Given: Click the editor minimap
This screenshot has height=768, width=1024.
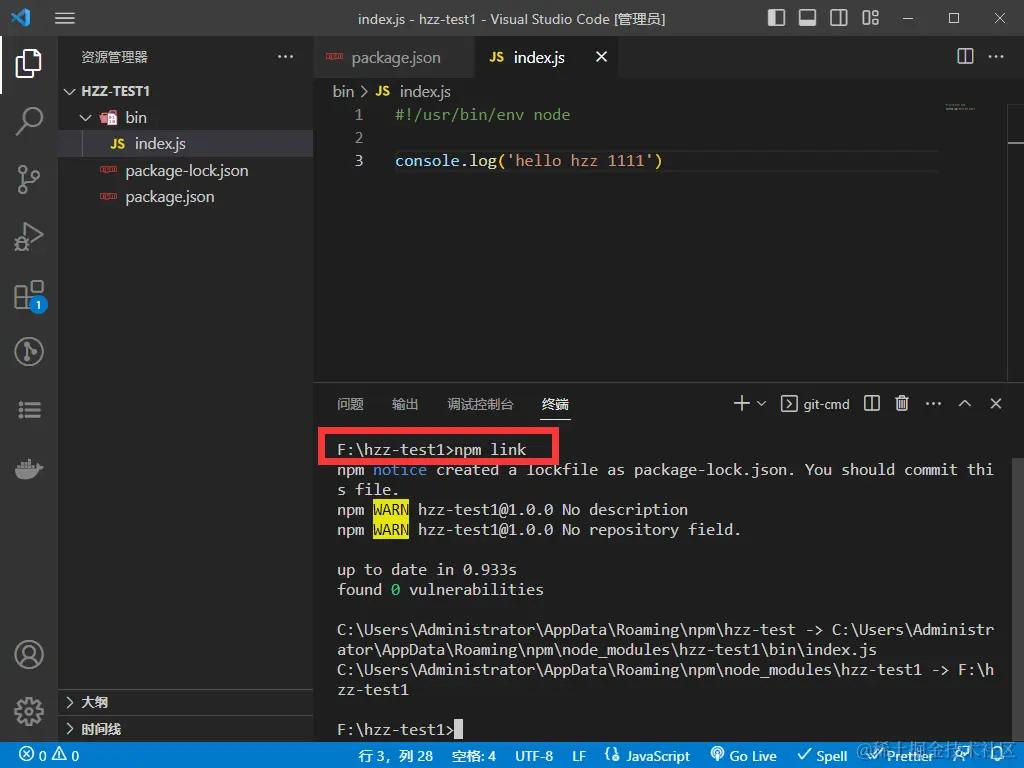Looking at the screenshot, I should point(960,107).
